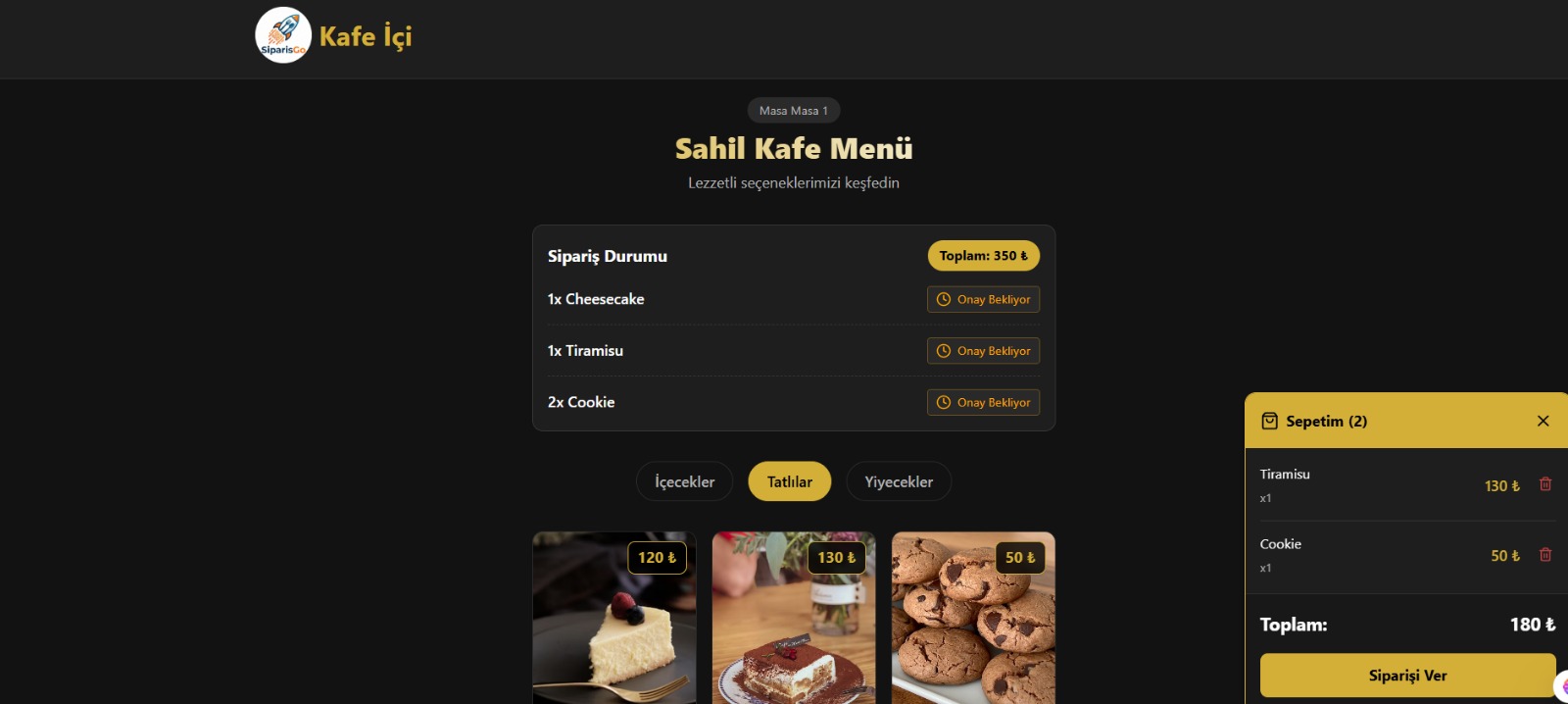Select the Tatlılar category tab
The height and width of the screenshot is (704, 1568).
point(790,481)
